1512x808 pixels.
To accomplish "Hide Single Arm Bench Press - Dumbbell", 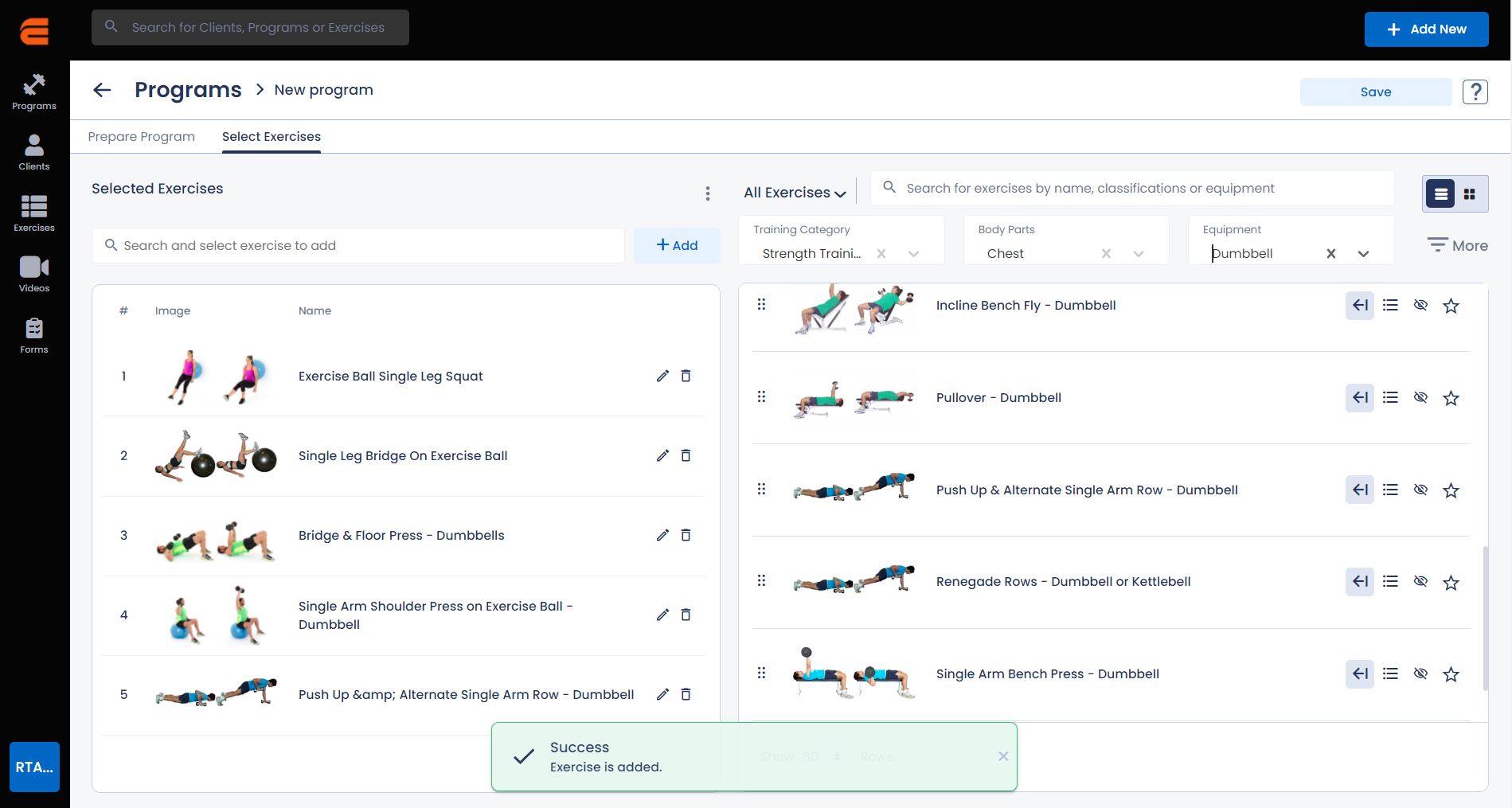I will (x=1420, y=674).
